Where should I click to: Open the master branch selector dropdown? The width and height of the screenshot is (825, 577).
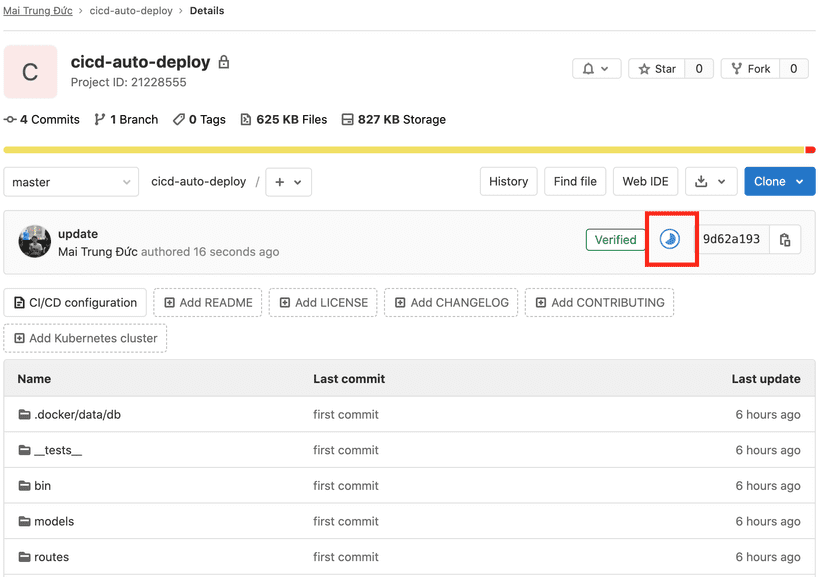pyautogui.click(x=70, y=182)
